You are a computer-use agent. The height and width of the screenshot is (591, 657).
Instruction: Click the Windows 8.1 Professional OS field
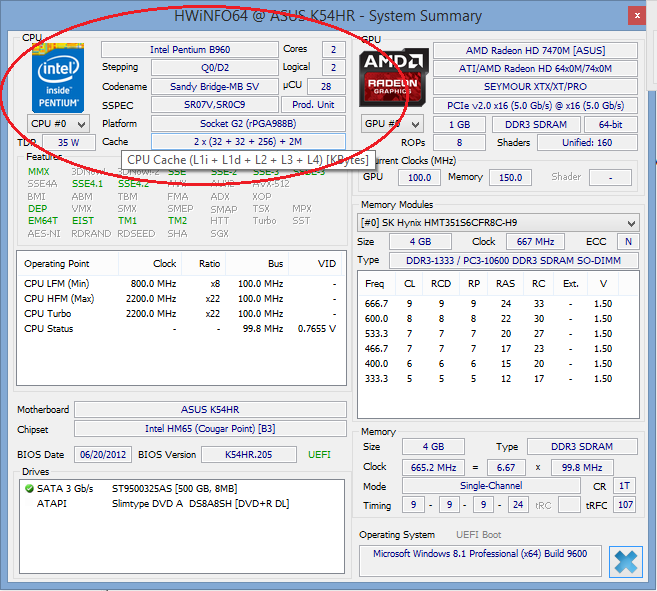(479, 553)
